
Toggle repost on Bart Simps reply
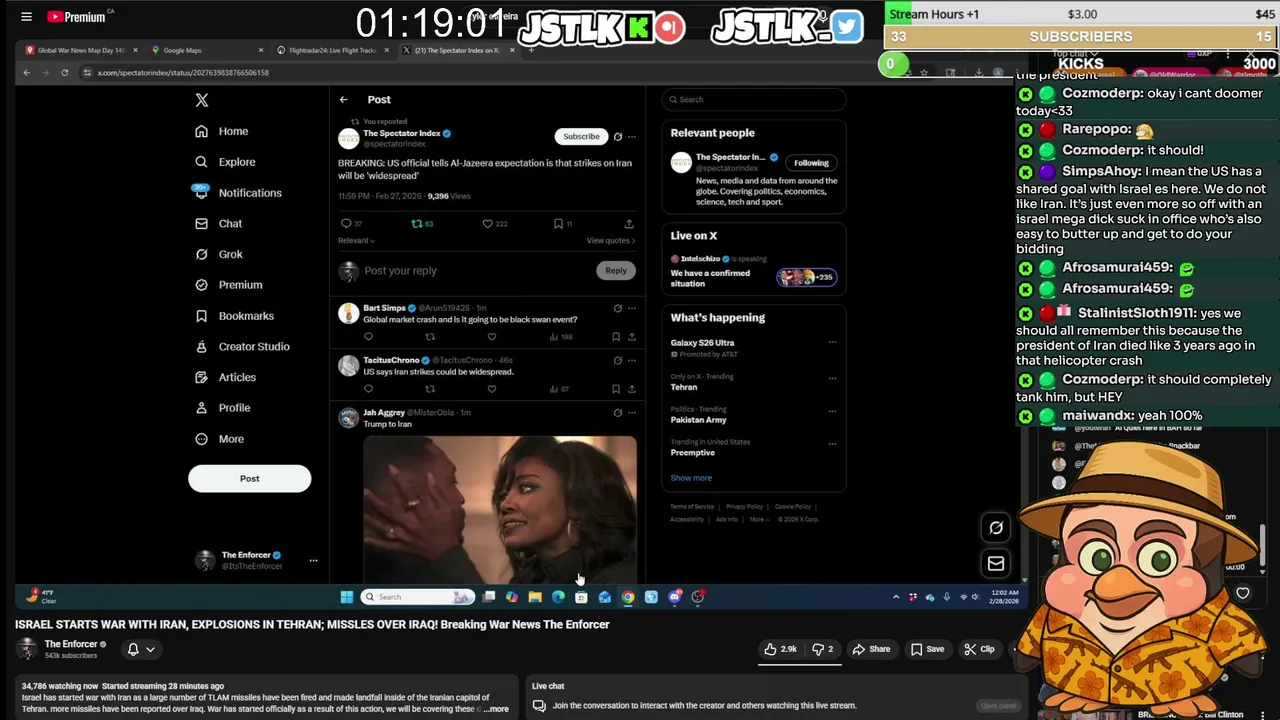430,337
